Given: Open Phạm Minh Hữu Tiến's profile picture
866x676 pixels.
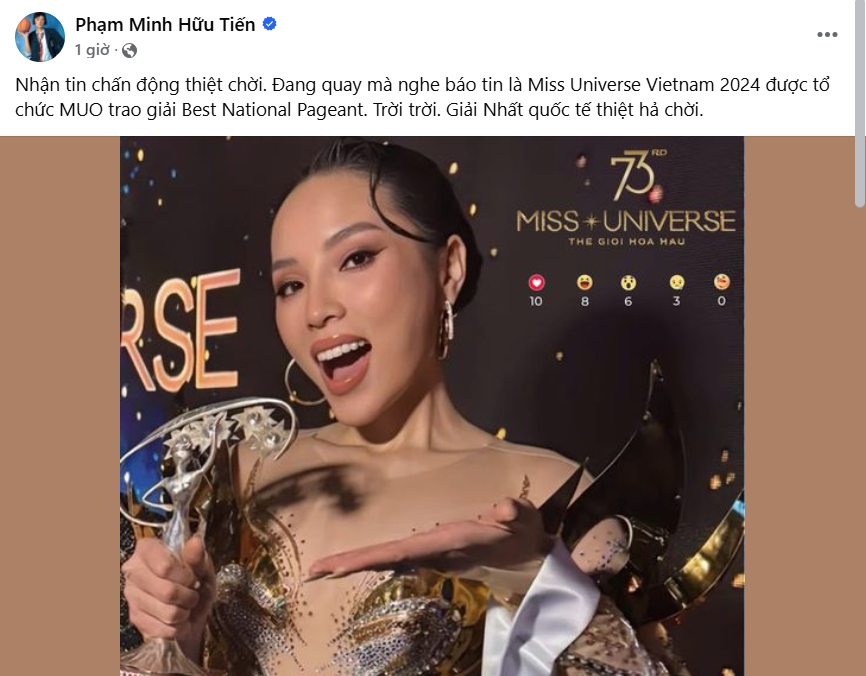Looking at the screenshot, I should pyautogui.click(x=40, y=36).
